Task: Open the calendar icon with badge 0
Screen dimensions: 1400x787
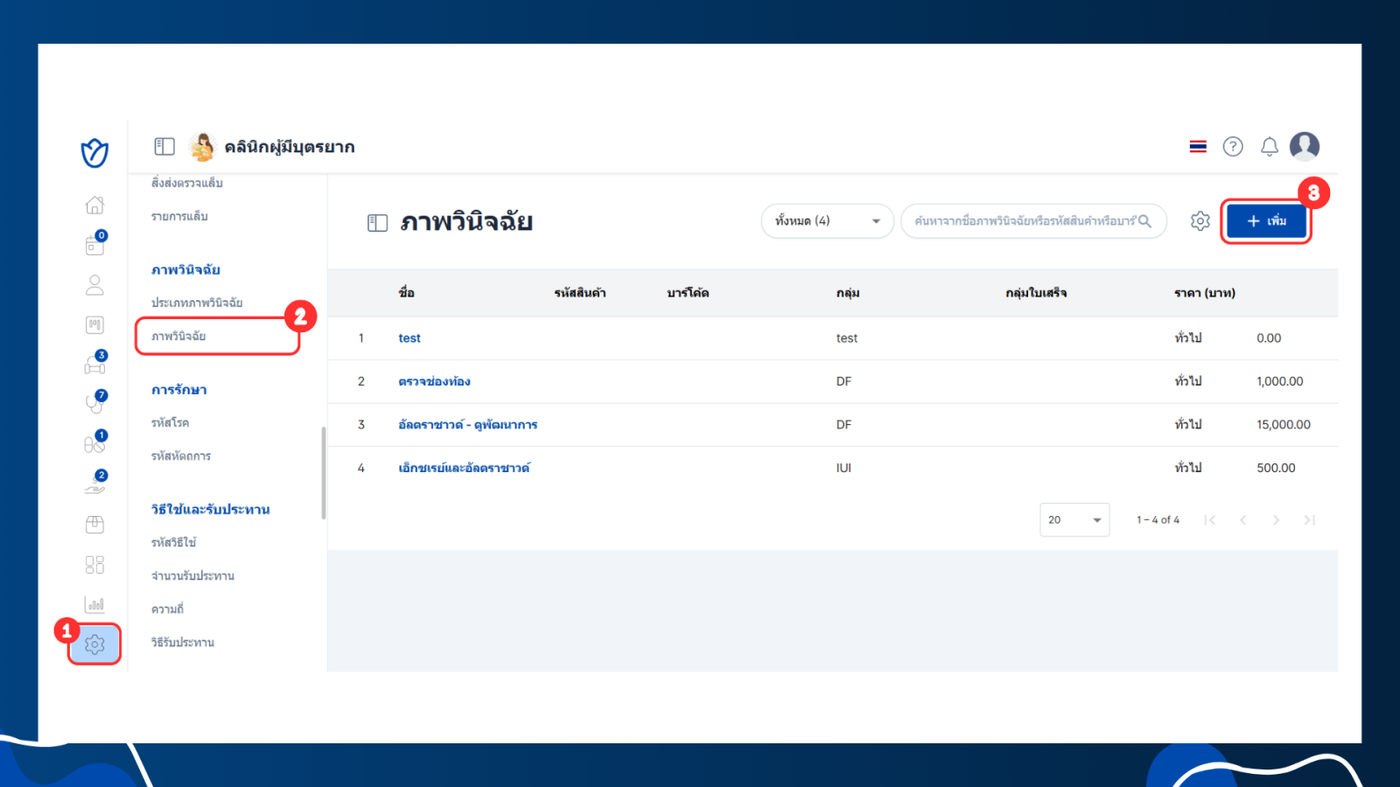Action: tap(95, 245)
